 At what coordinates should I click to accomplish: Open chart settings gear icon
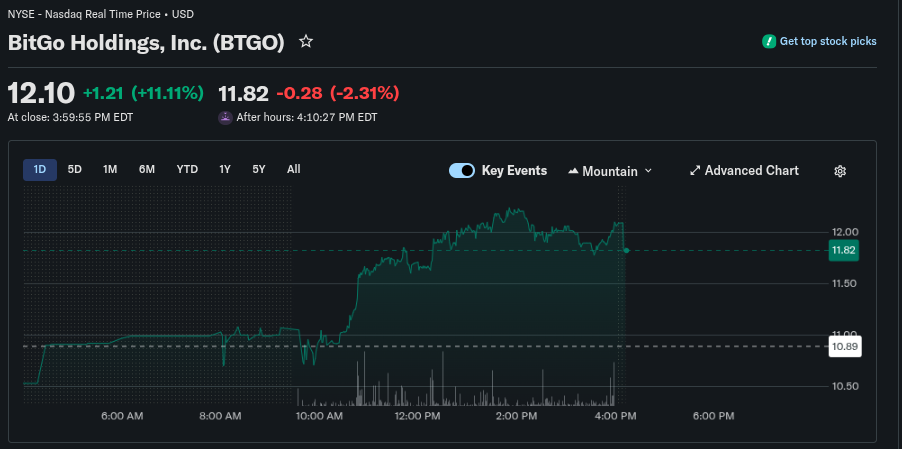coord(840,171)
